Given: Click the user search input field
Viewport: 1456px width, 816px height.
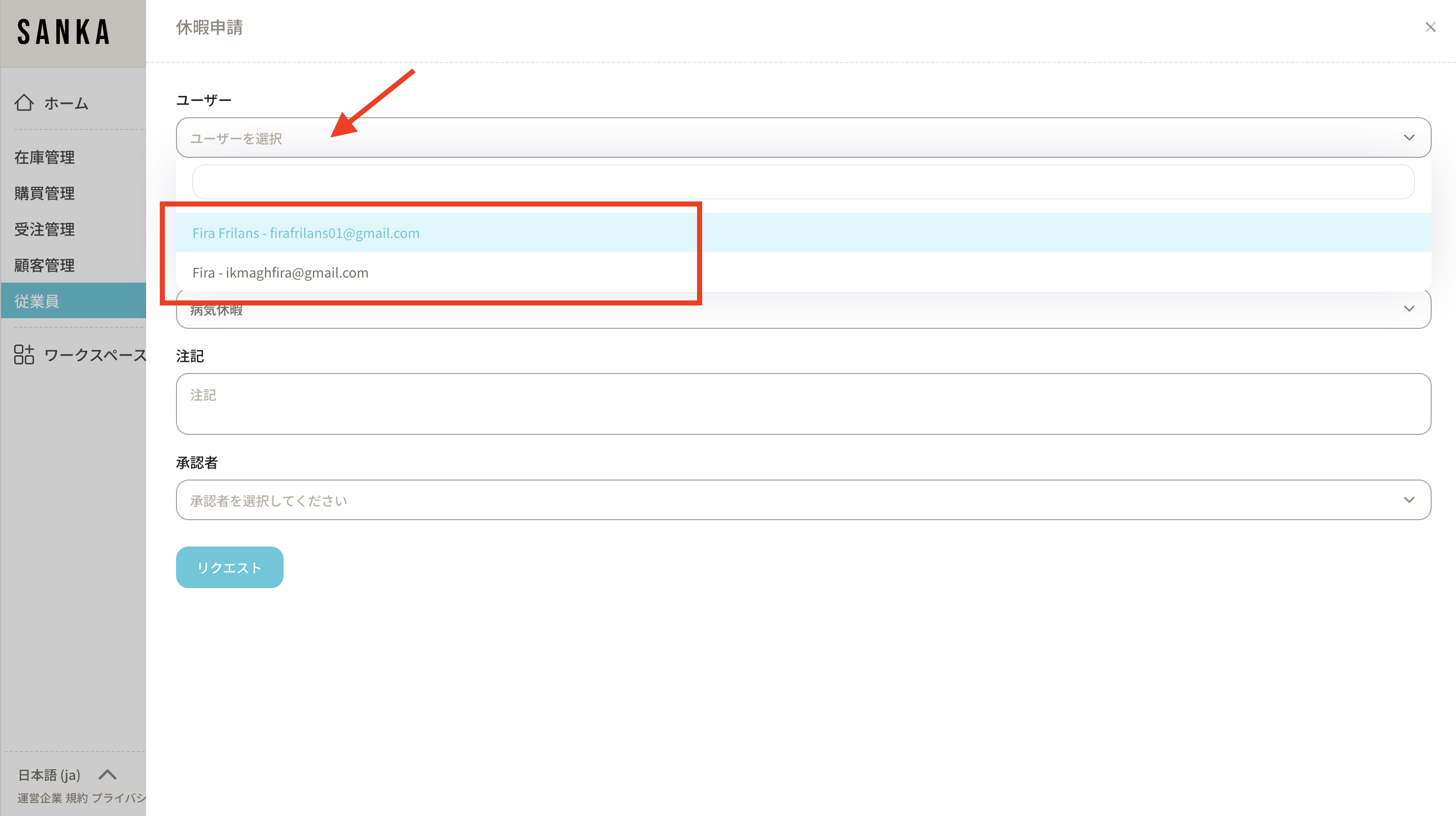Looking at the screenshot, I should (803, 182).
